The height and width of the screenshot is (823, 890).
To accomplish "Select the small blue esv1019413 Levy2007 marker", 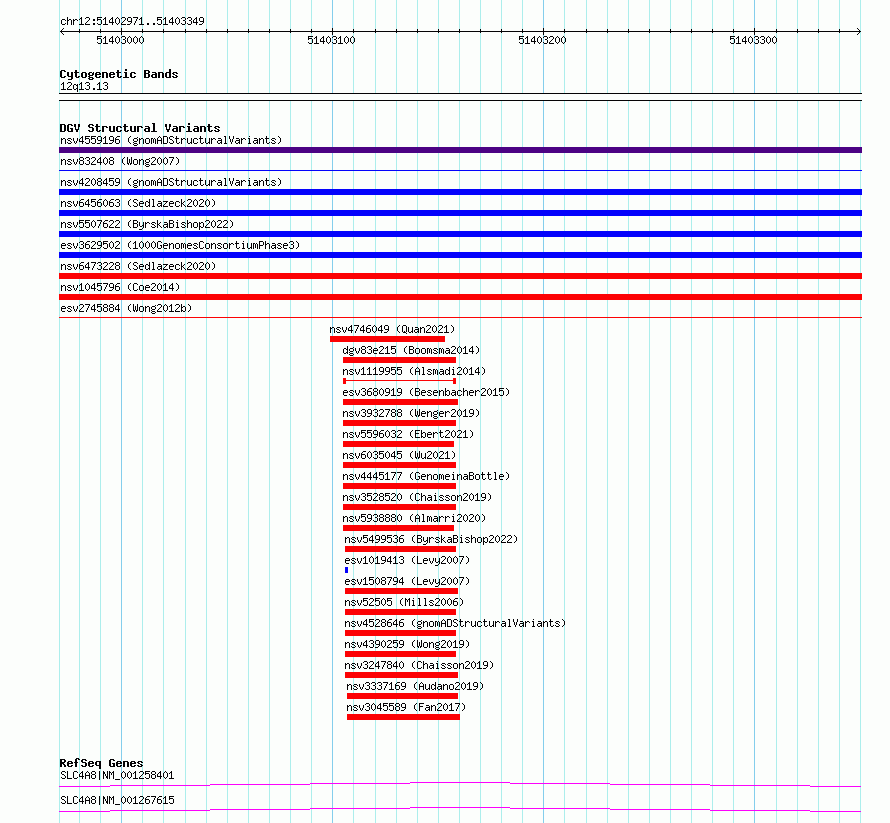I will [346, 570].
